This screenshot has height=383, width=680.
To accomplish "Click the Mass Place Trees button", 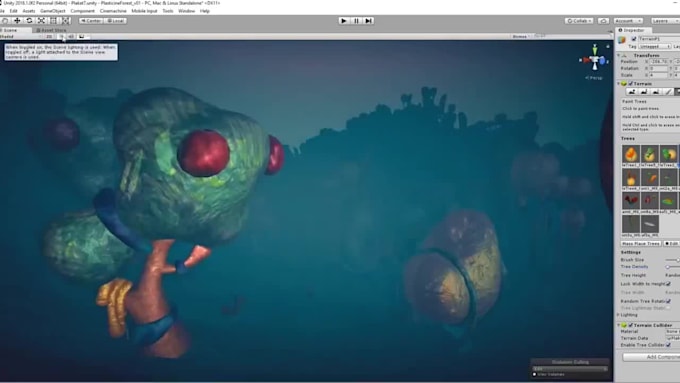I will pyautogui.click(x=641, y=244).
